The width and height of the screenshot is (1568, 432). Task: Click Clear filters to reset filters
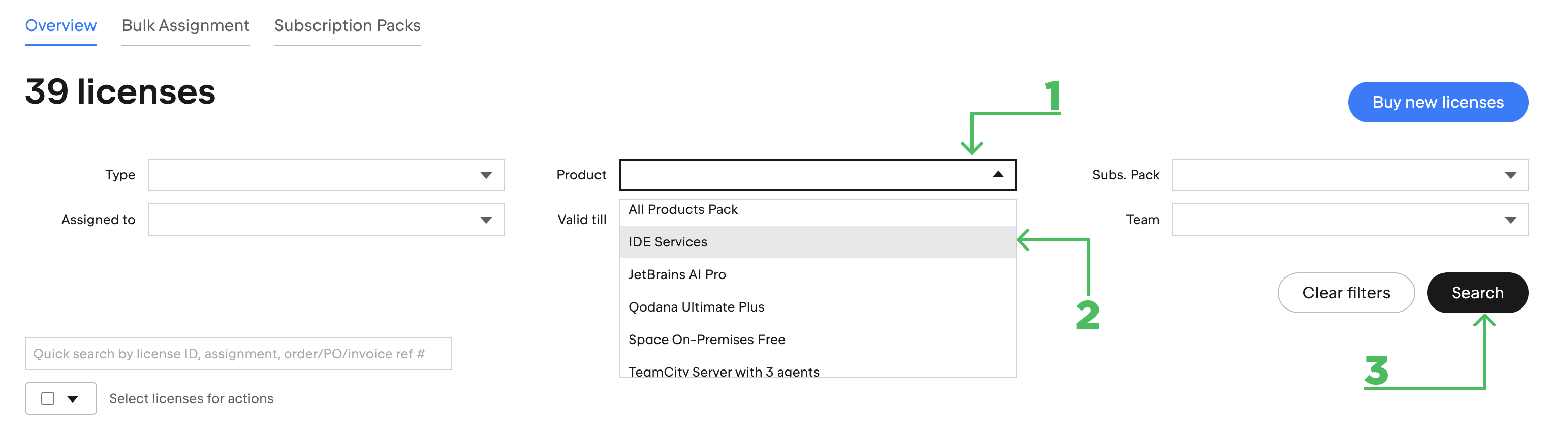(x=1346, y=293)
